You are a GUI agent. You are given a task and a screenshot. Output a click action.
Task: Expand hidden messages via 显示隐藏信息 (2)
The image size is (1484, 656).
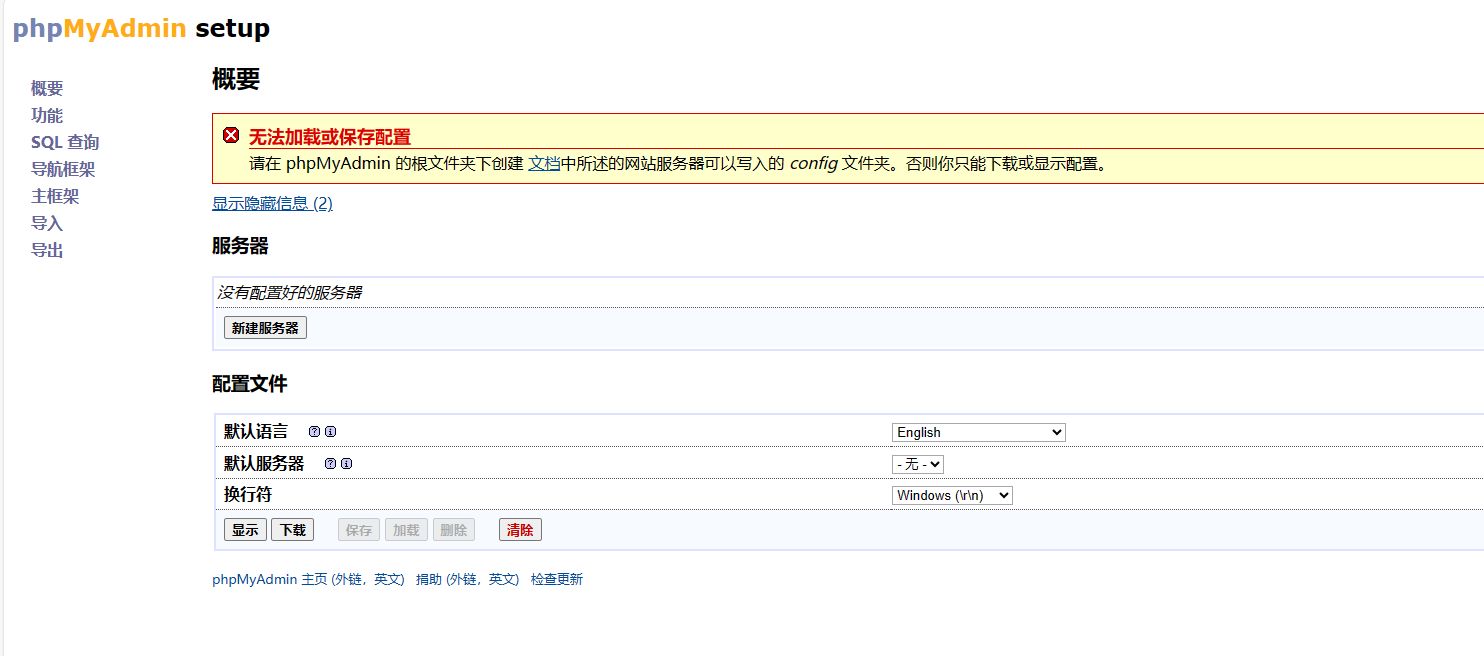click(272, 203)
